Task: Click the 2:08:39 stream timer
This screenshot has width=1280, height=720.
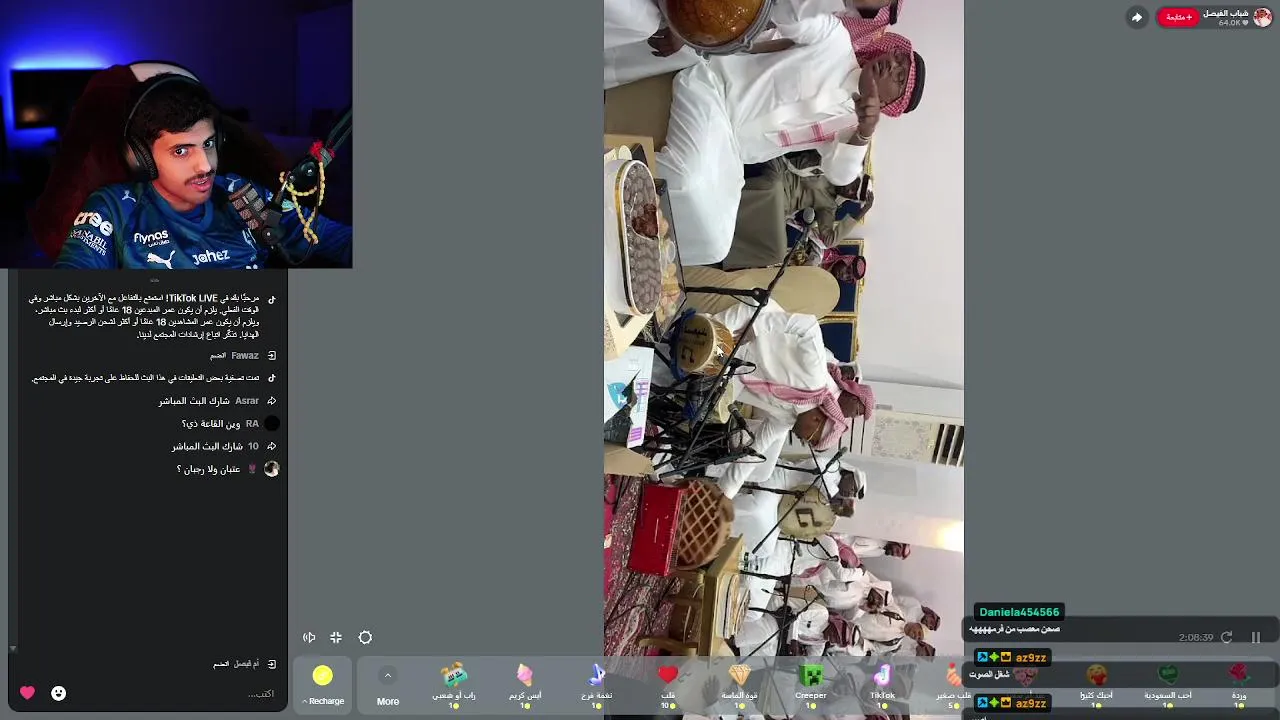Action: click(x=1196, y=637)
